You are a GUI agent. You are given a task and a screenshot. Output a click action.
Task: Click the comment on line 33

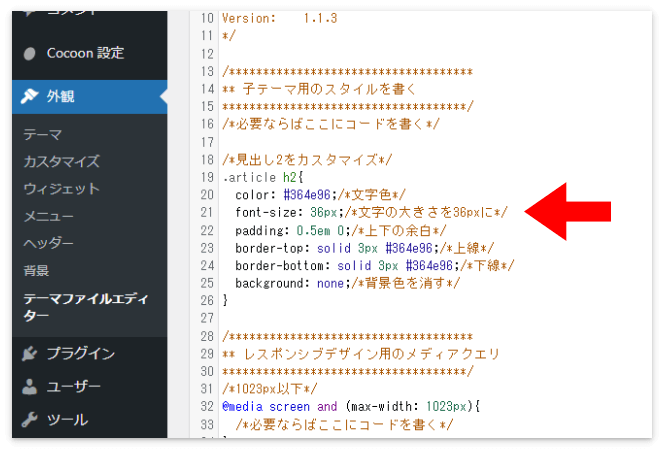click(x=344, y=424)
